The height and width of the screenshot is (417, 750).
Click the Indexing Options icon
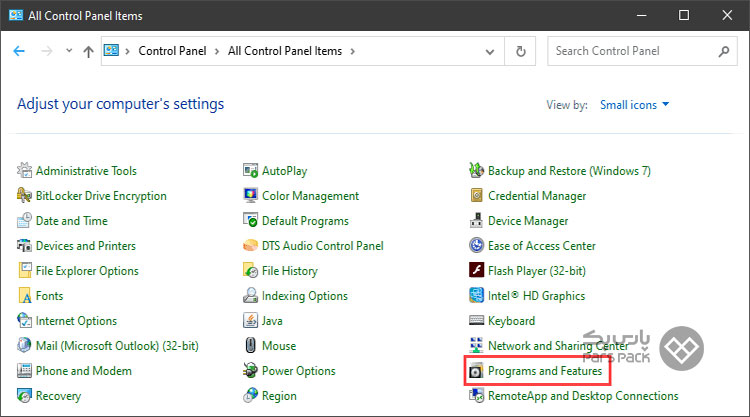251,296
